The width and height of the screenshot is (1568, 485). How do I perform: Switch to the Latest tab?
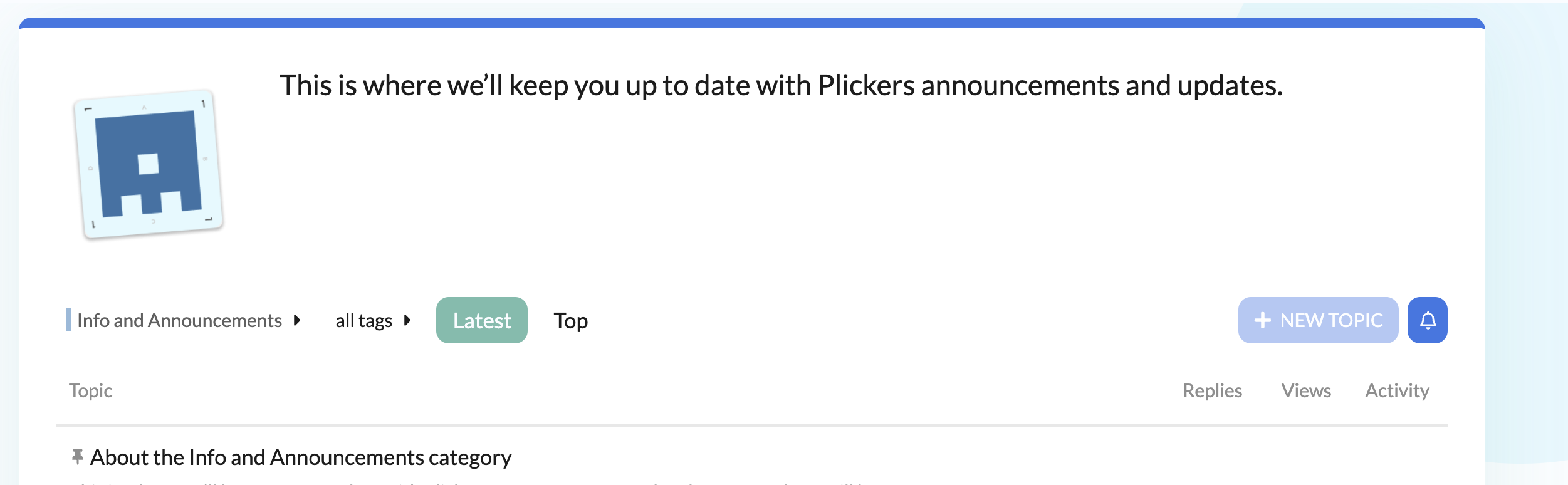tap(481, 320)
